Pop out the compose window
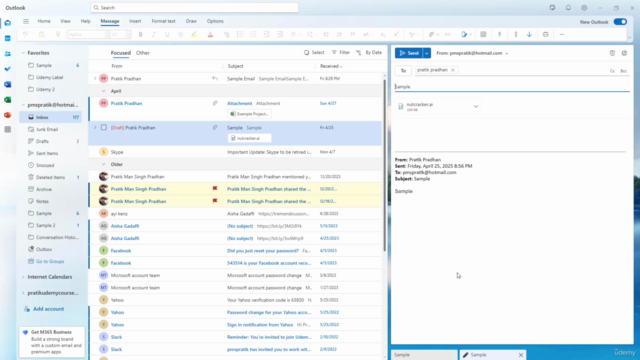 (624, 53)
